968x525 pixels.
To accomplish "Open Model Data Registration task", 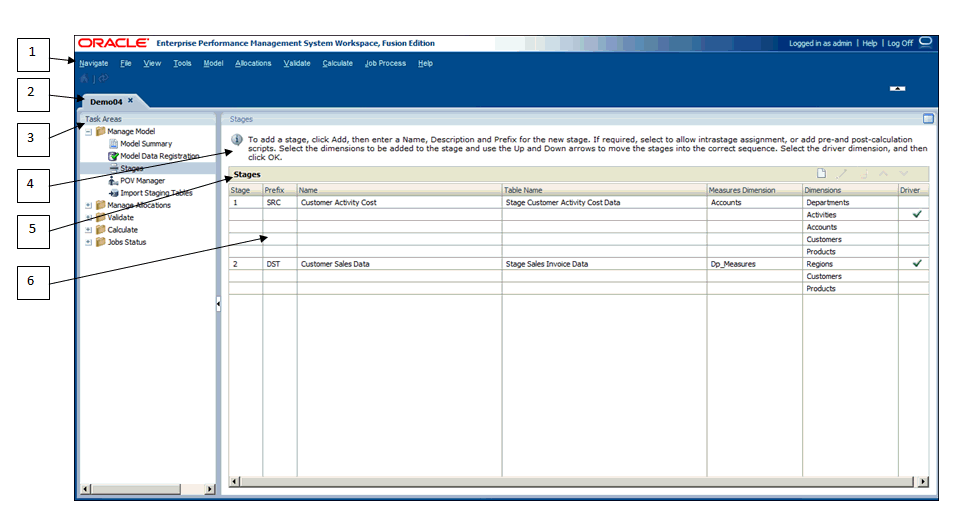I will click(160, 156).
